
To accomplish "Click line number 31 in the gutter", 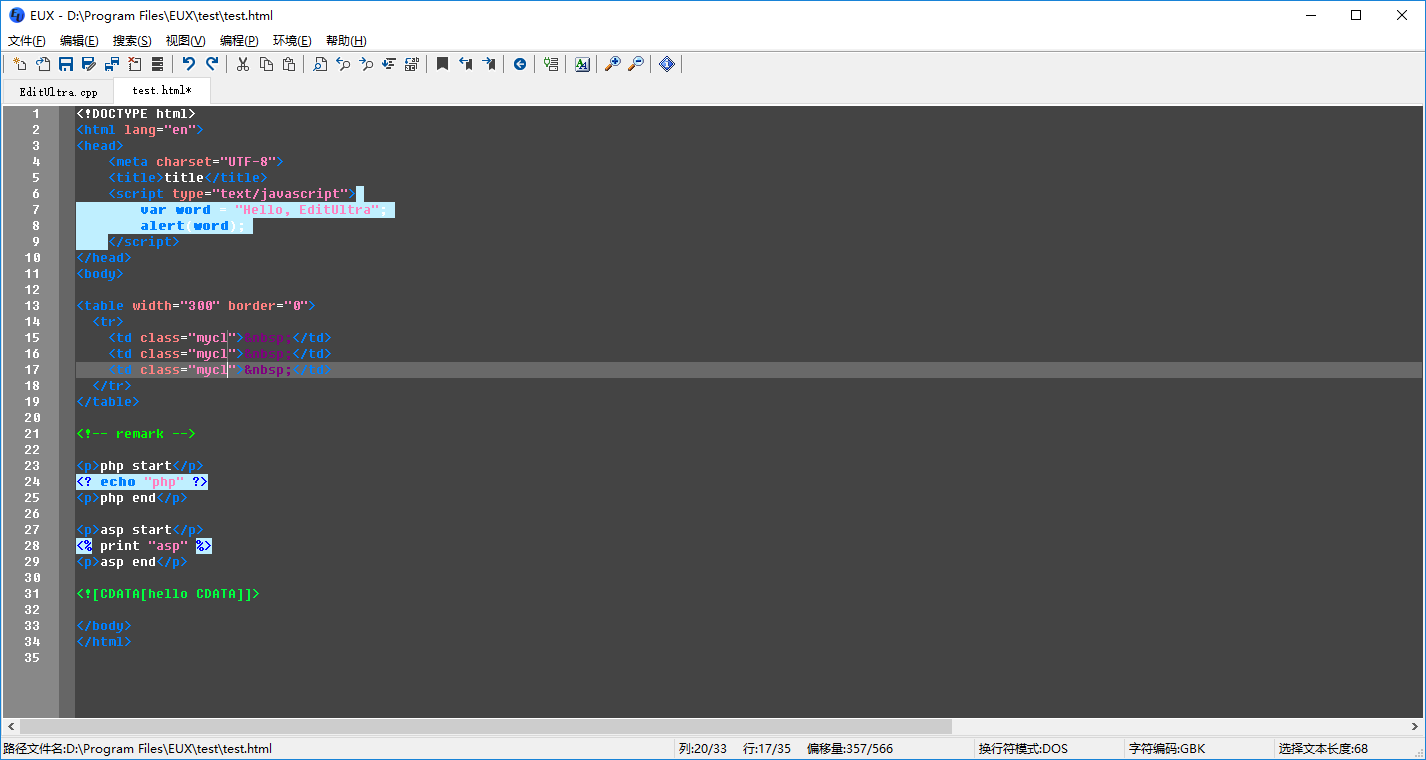I will (x=33, y=594).
